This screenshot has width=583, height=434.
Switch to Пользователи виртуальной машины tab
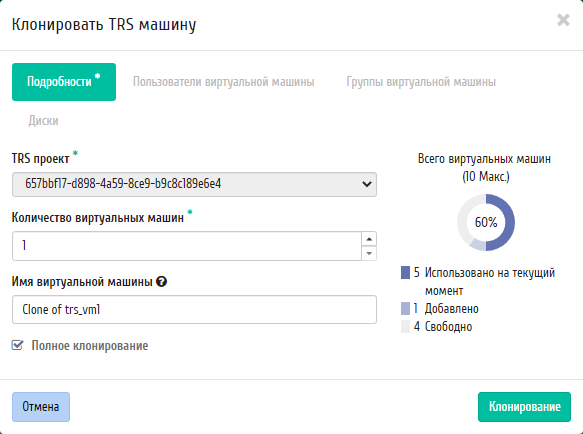(224, 82)
